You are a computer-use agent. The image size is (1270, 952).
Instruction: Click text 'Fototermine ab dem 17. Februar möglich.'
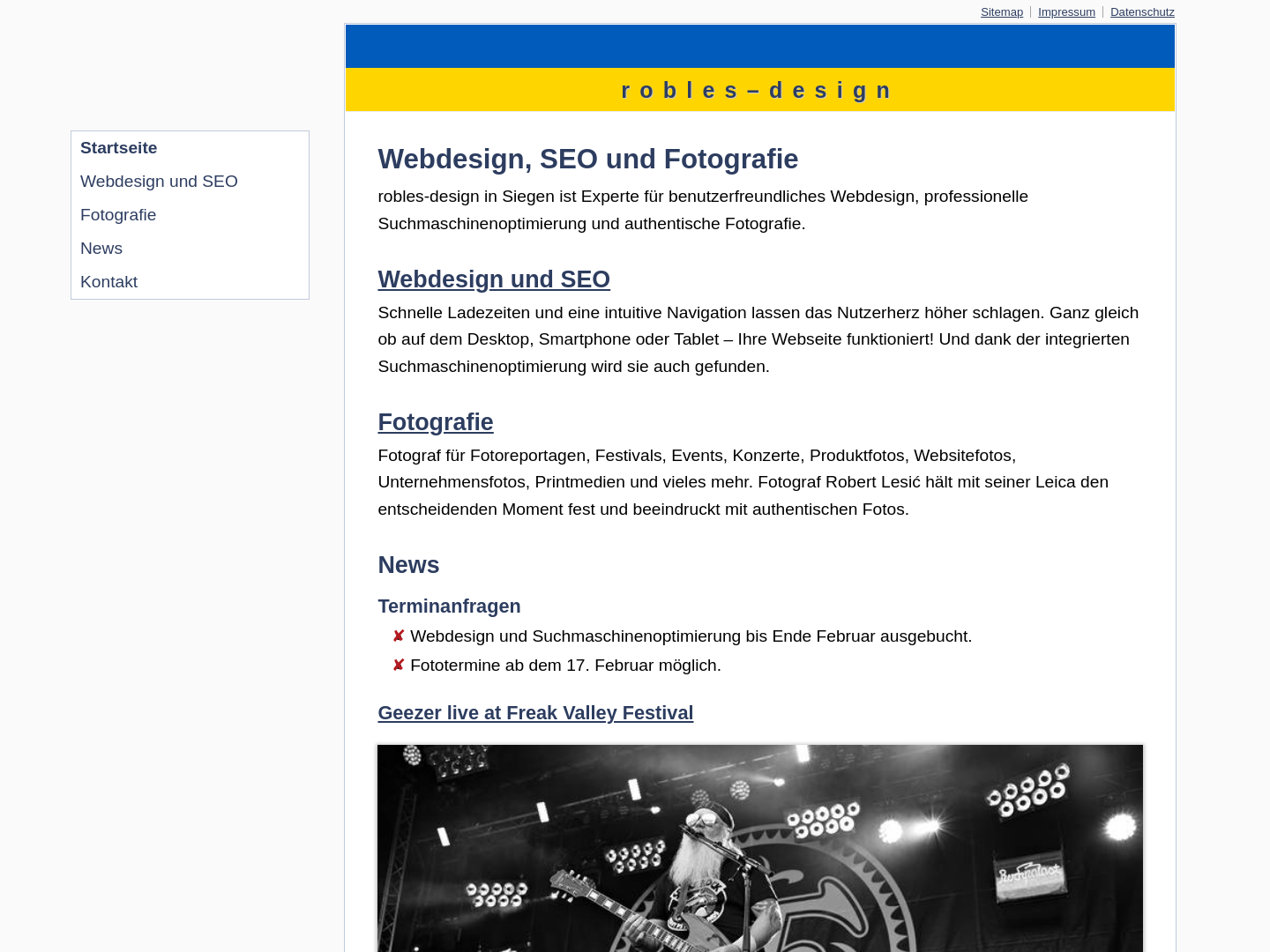[565, 666]
